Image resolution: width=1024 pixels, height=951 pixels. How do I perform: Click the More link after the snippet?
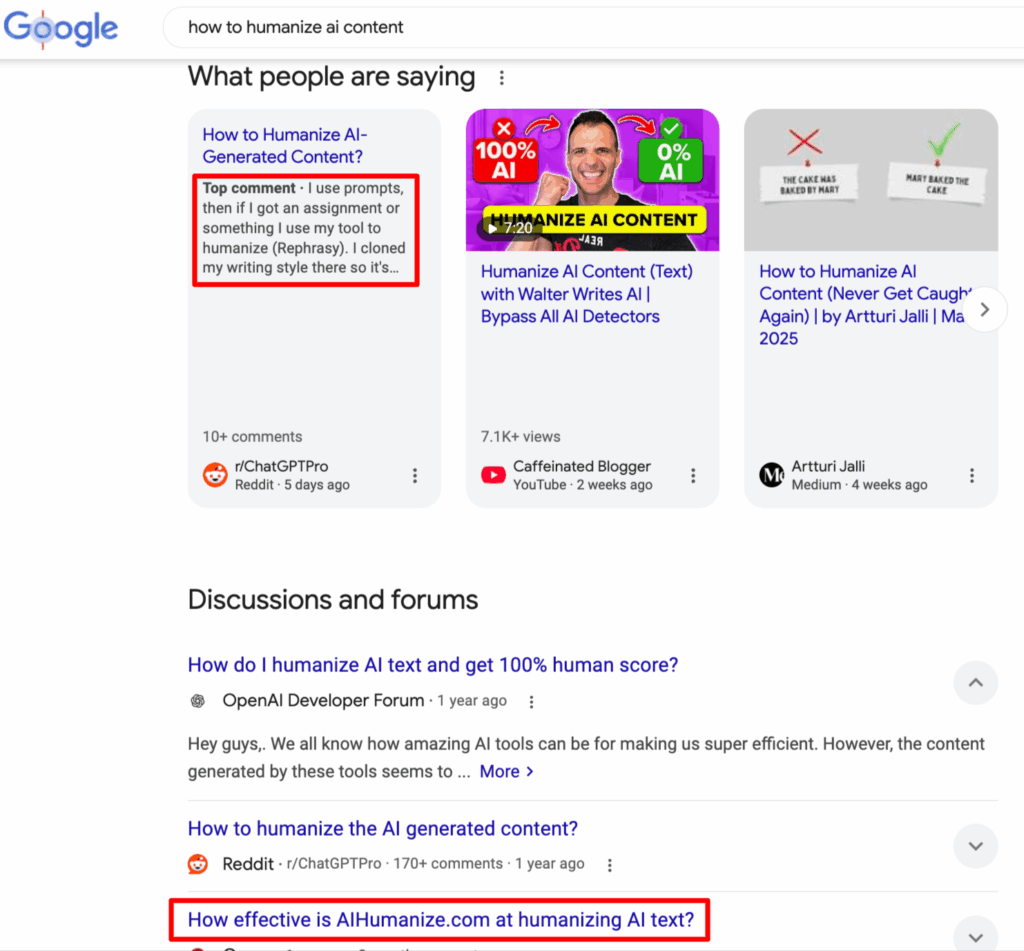point(507,771)
